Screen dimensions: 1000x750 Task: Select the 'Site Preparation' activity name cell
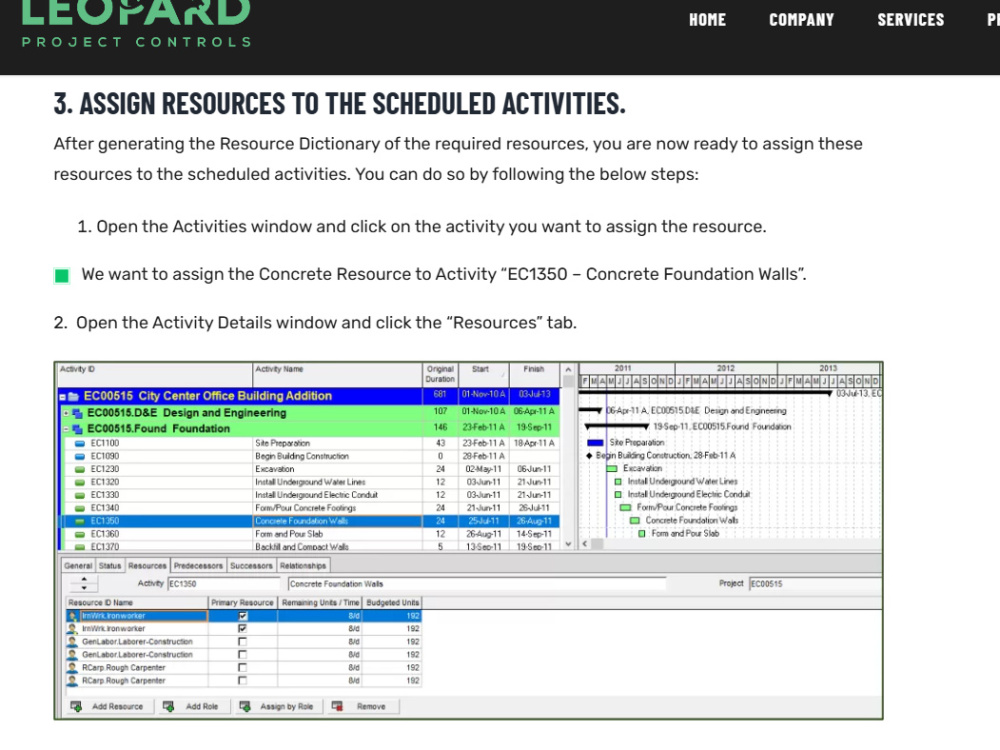pyautogui.click(x=337, y=443)
